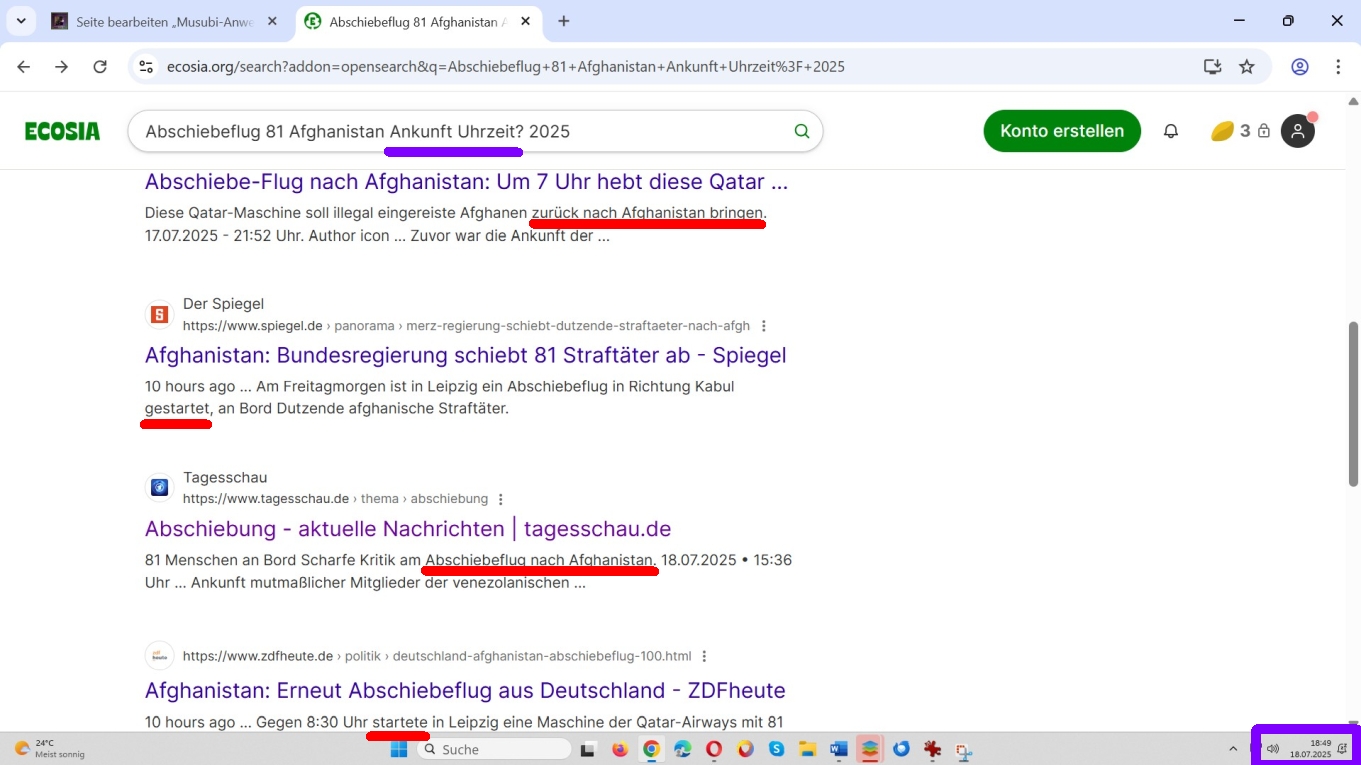Screen dimensions: 1361x765
Task: Click inside the Ecosia search query field
Action: [x=460, y=131]
